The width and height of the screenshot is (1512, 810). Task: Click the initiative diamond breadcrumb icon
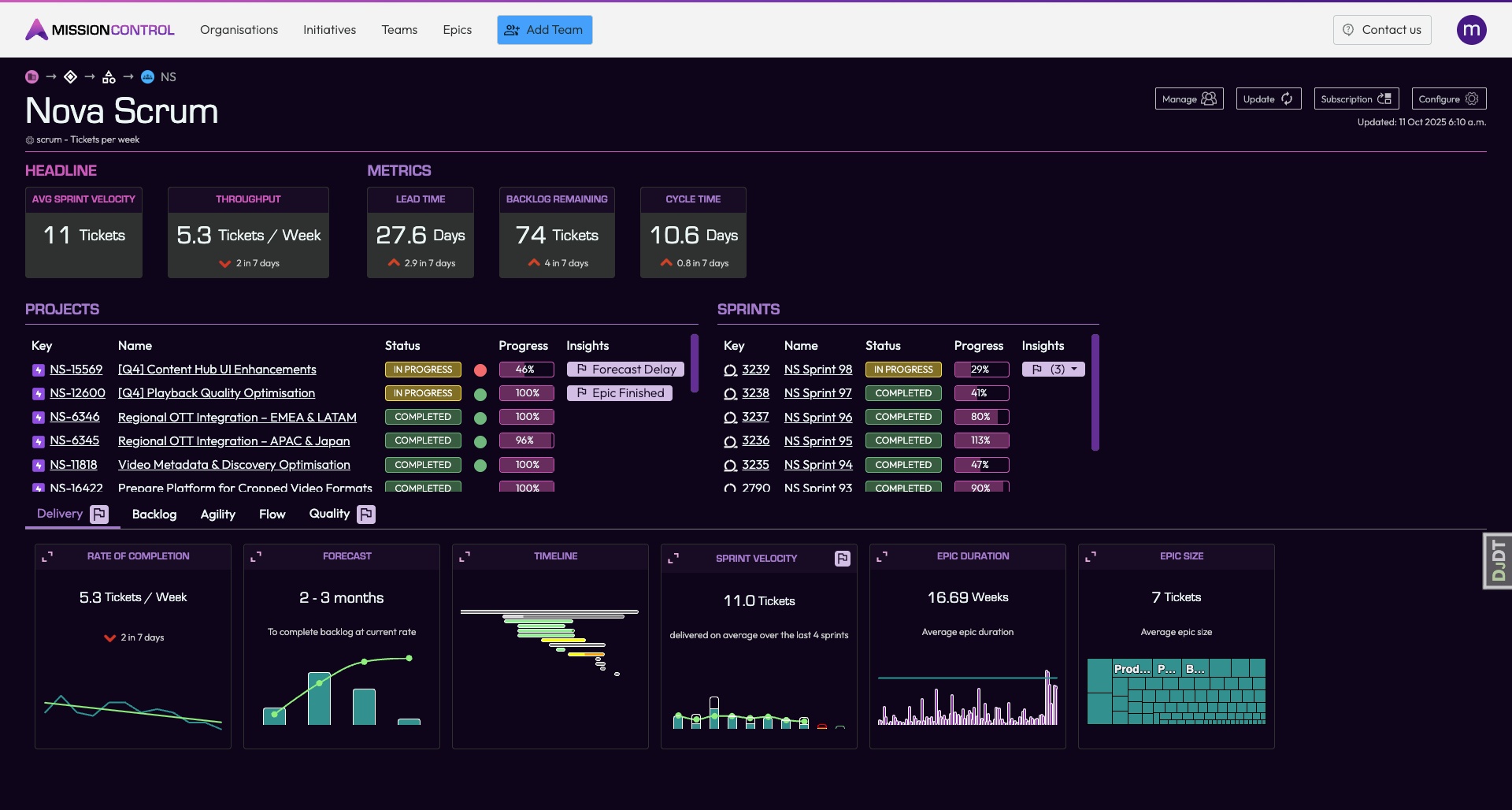[x=70, y=77]
